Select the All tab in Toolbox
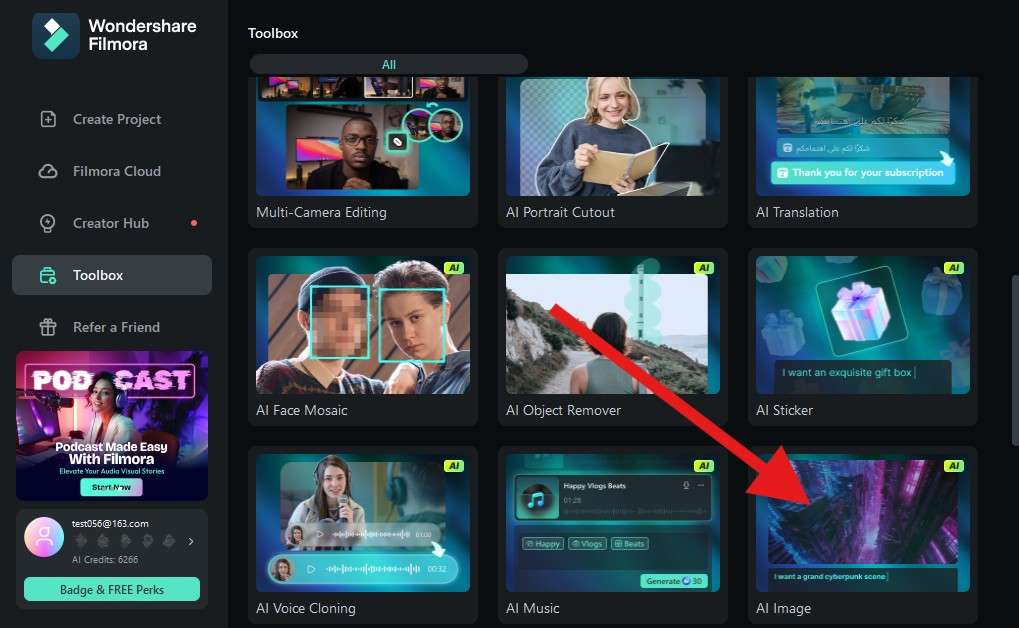Image resolution: width=1019 pixels, height=628 pixels. tap(389, 64)
